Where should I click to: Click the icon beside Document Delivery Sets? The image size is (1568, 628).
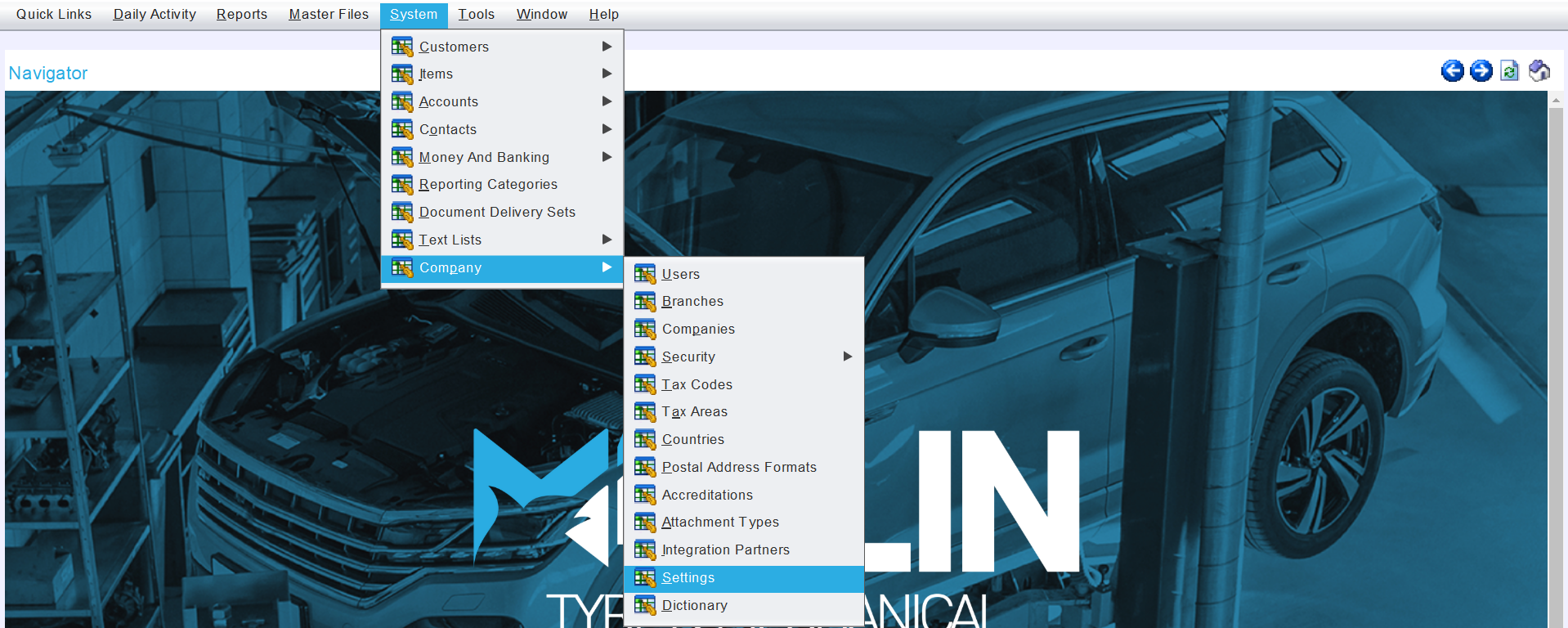click(x=402, y=213)
